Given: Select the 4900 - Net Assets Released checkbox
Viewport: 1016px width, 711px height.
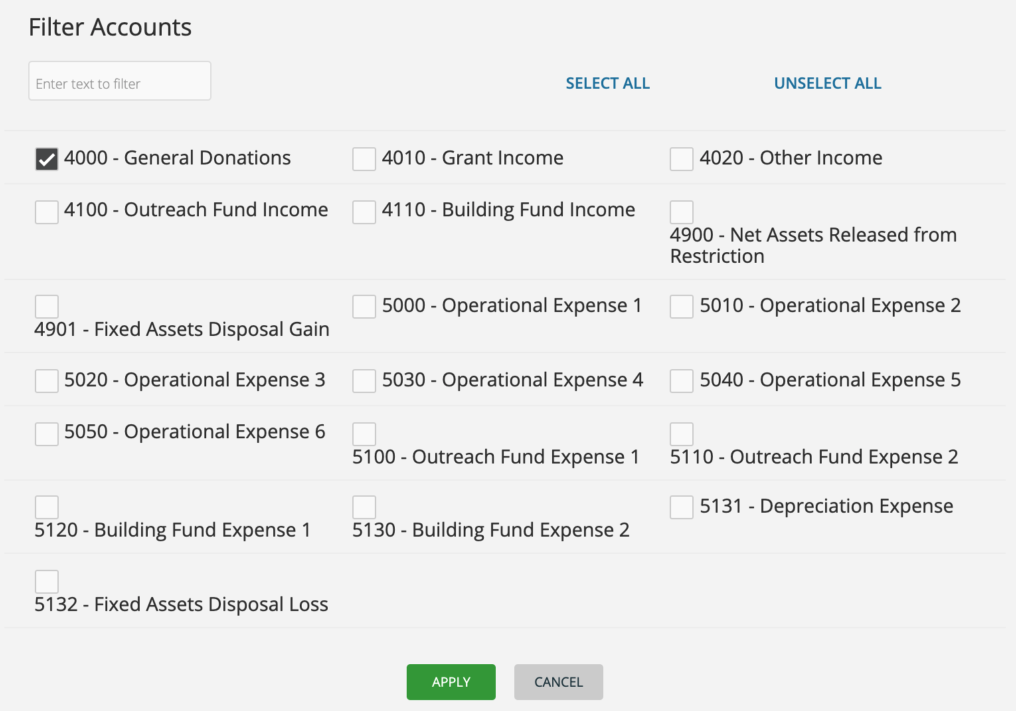Looking at the screenshot, I should 682,212.
